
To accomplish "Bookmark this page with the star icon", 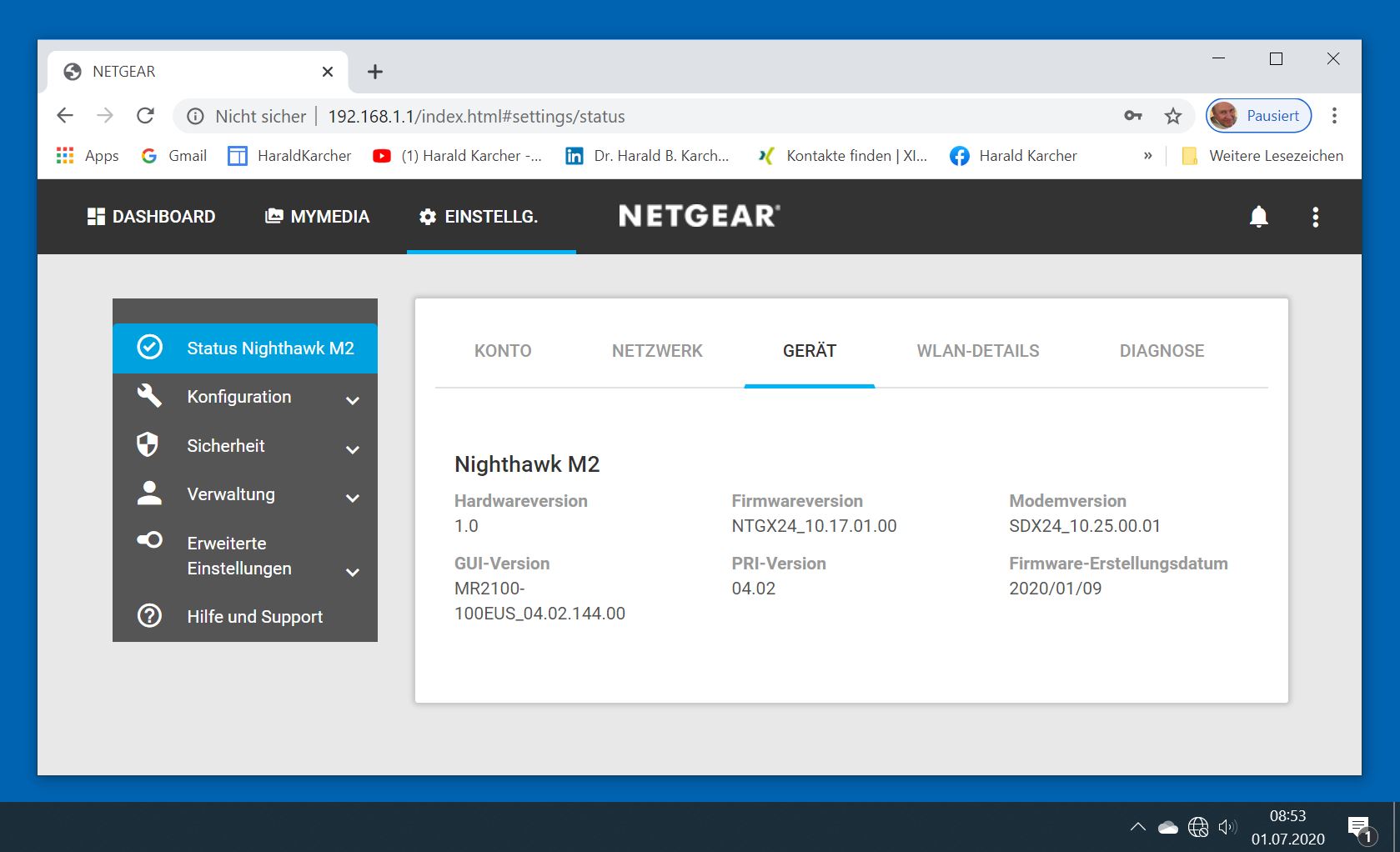I will pyautogui.click(x=1172, y=116).
